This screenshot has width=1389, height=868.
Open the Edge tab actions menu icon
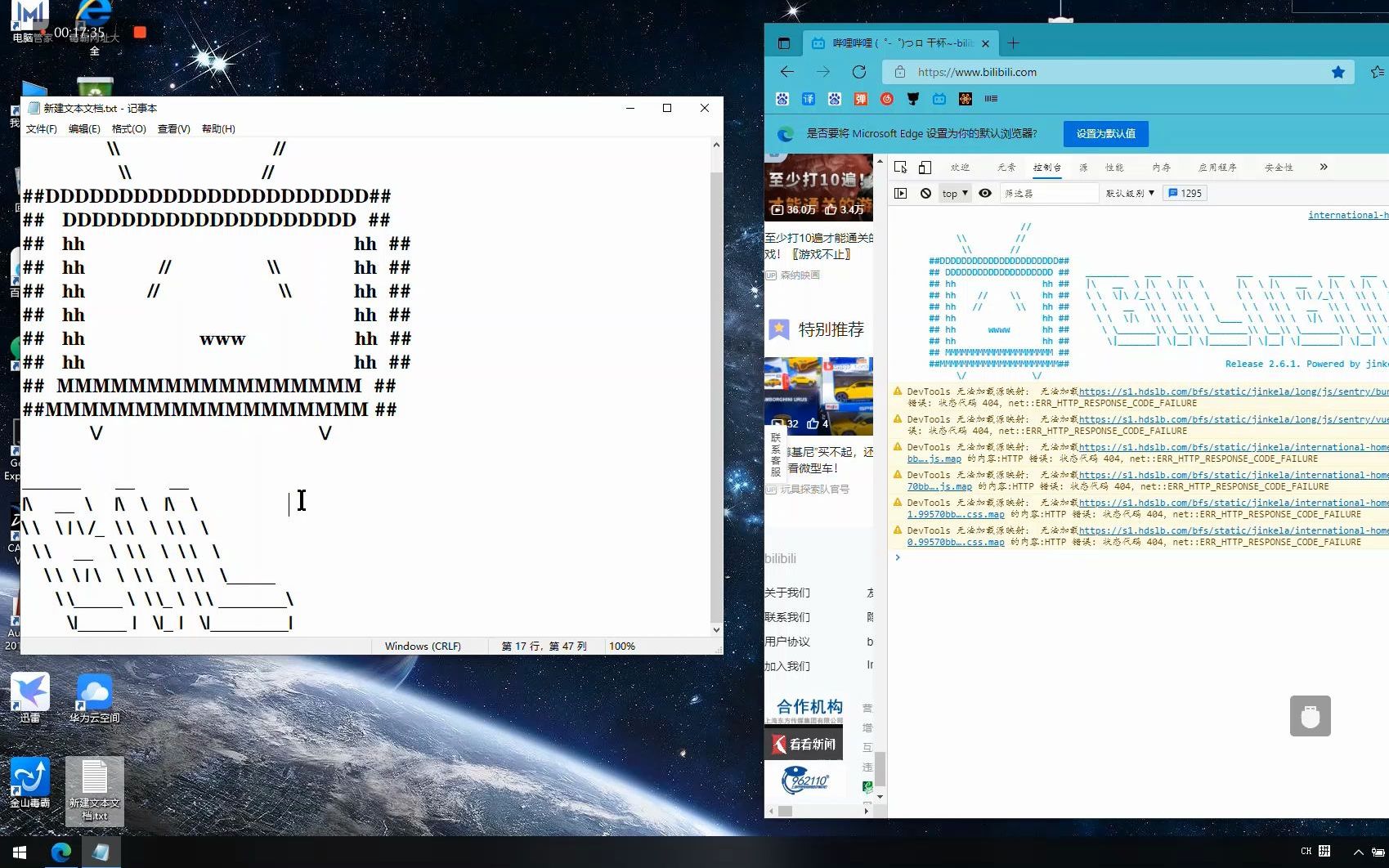(784, 43)
